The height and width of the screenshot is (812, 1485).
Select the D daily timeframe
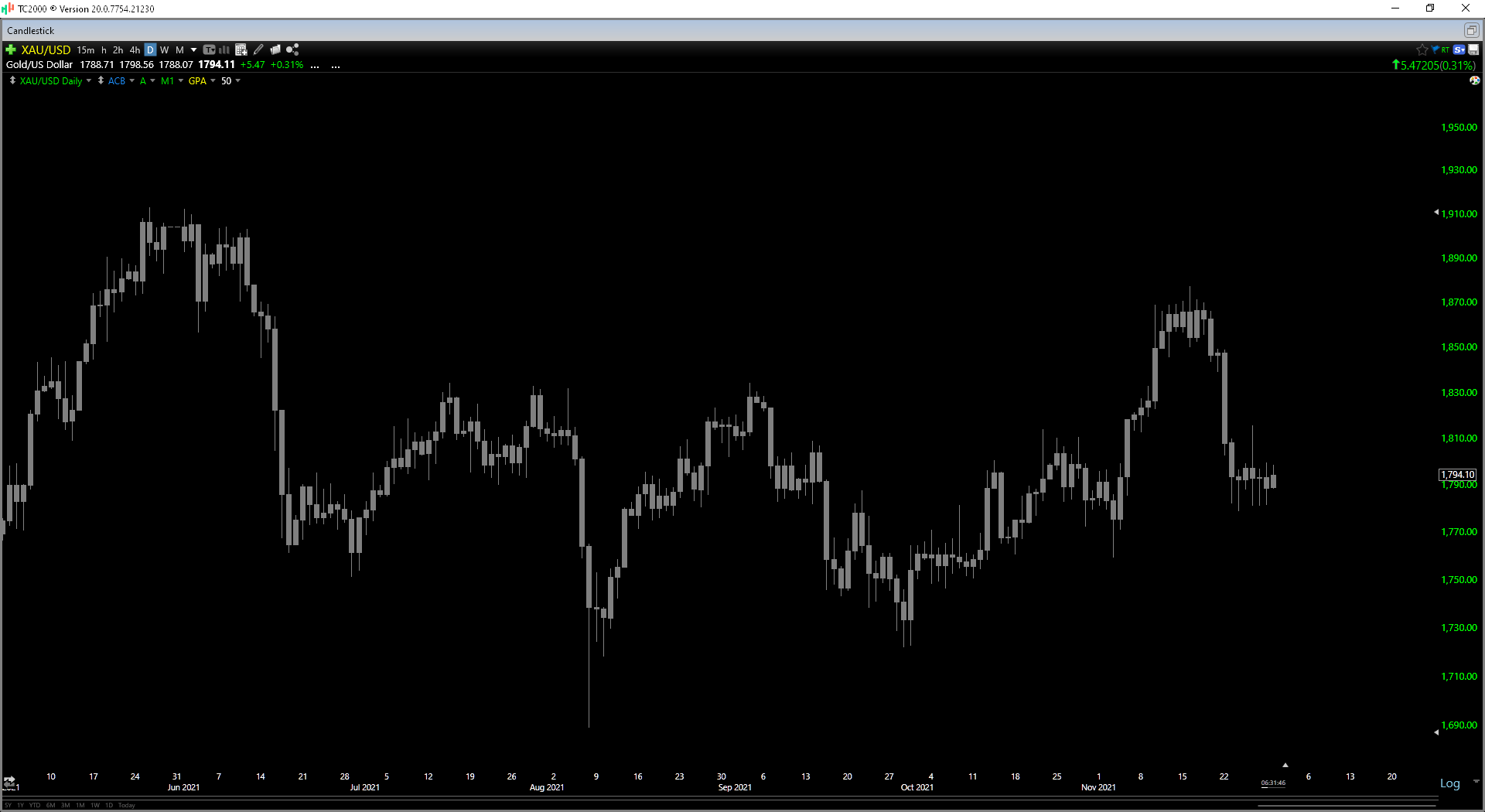150,49
